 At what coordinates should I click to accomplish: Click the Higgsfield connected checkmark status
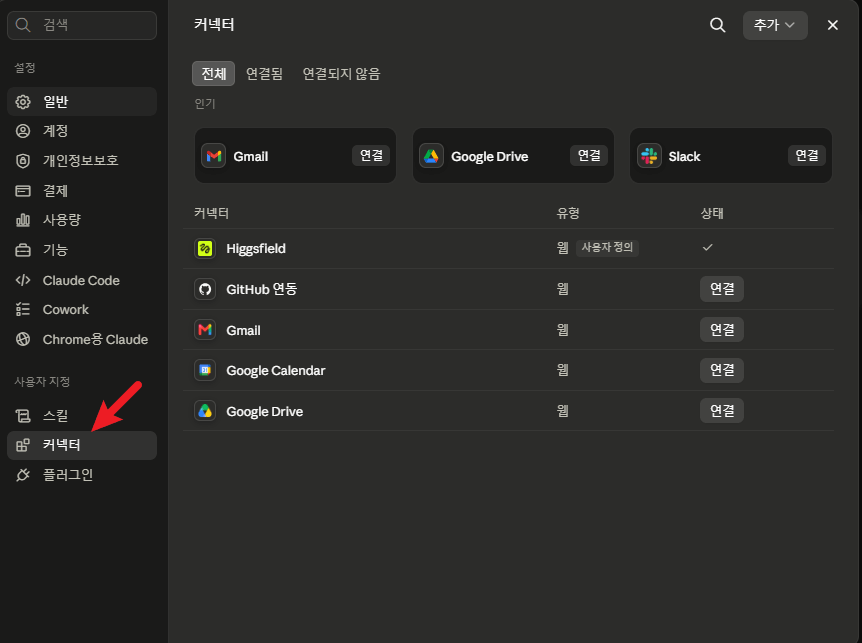pos(708,247)
